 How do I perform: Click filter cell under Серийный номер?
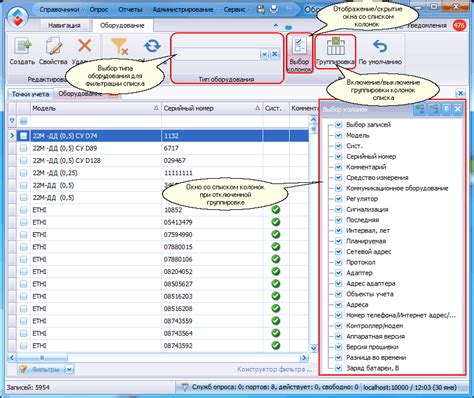pos(212,121)
